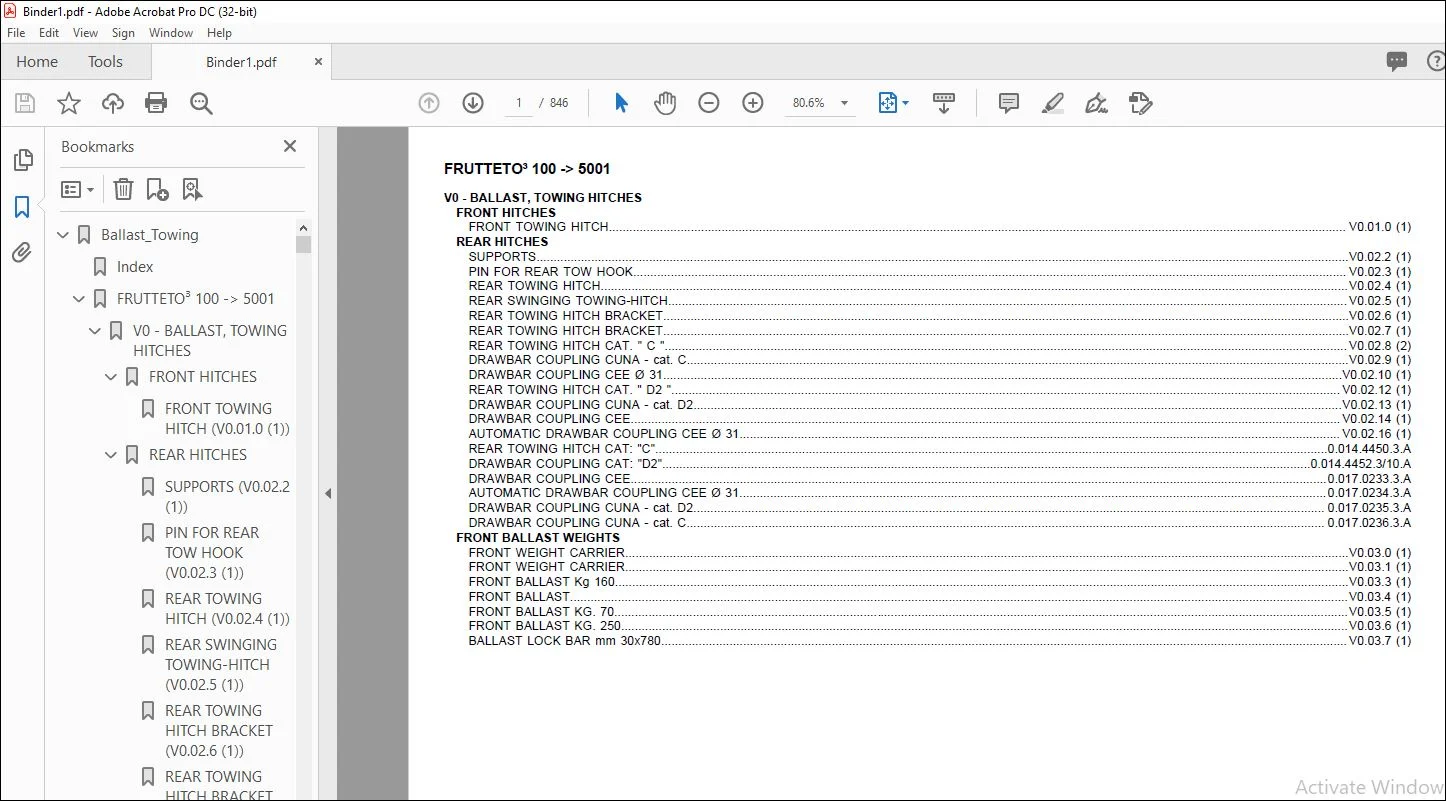The height and width of the screenshot is (801, 1446).
Task: Collapse the navigation pane with the arrow
Action: pos(328,493)
